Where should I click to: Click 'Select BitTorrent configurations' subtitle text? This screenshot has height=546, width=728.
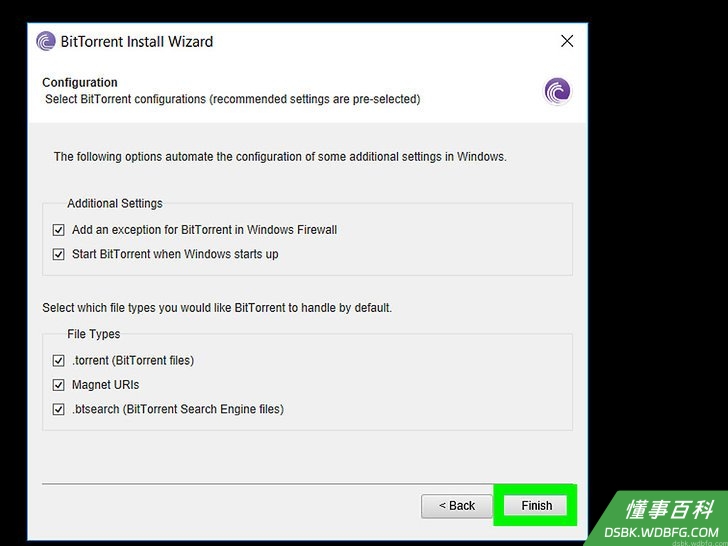233,99
